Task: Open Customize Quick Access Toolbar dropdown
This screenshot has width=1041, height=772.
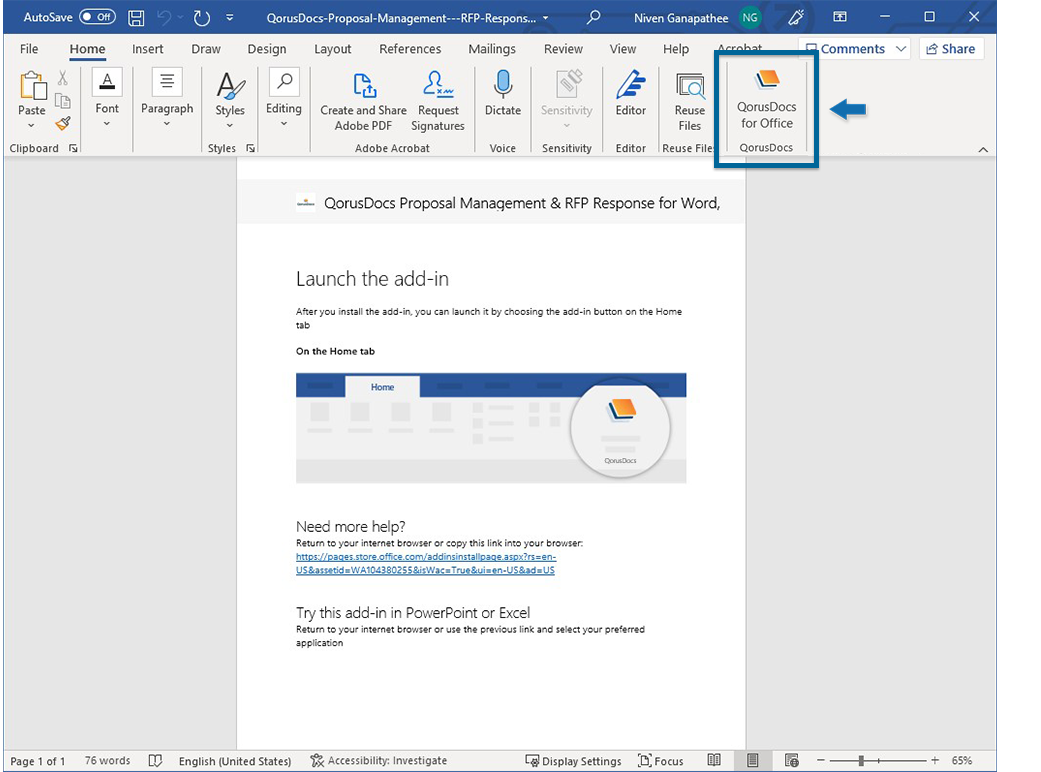Action: tap(230, 18)
